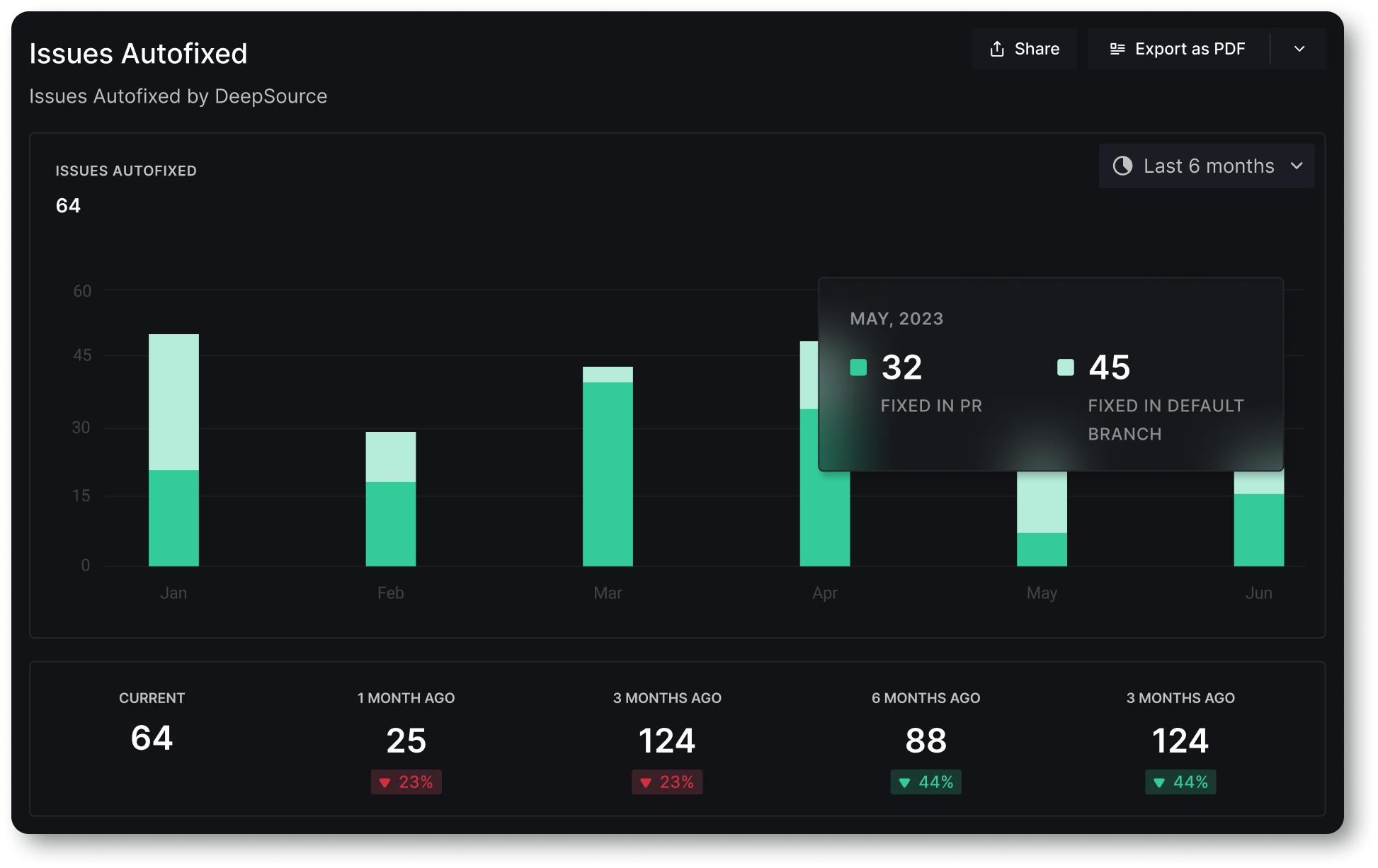Screen dimensions: 1378x868
Task: Click the 3 MONTHS AGO value after 25
Action: coord(667,741)
